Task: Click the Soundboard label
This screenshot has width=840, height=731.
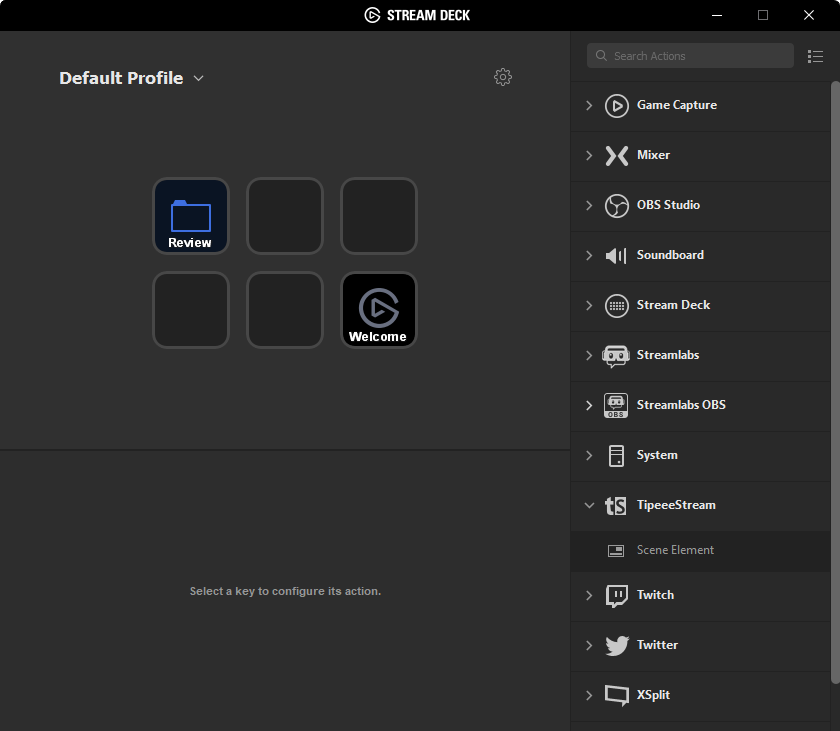Action: point(670,255)
